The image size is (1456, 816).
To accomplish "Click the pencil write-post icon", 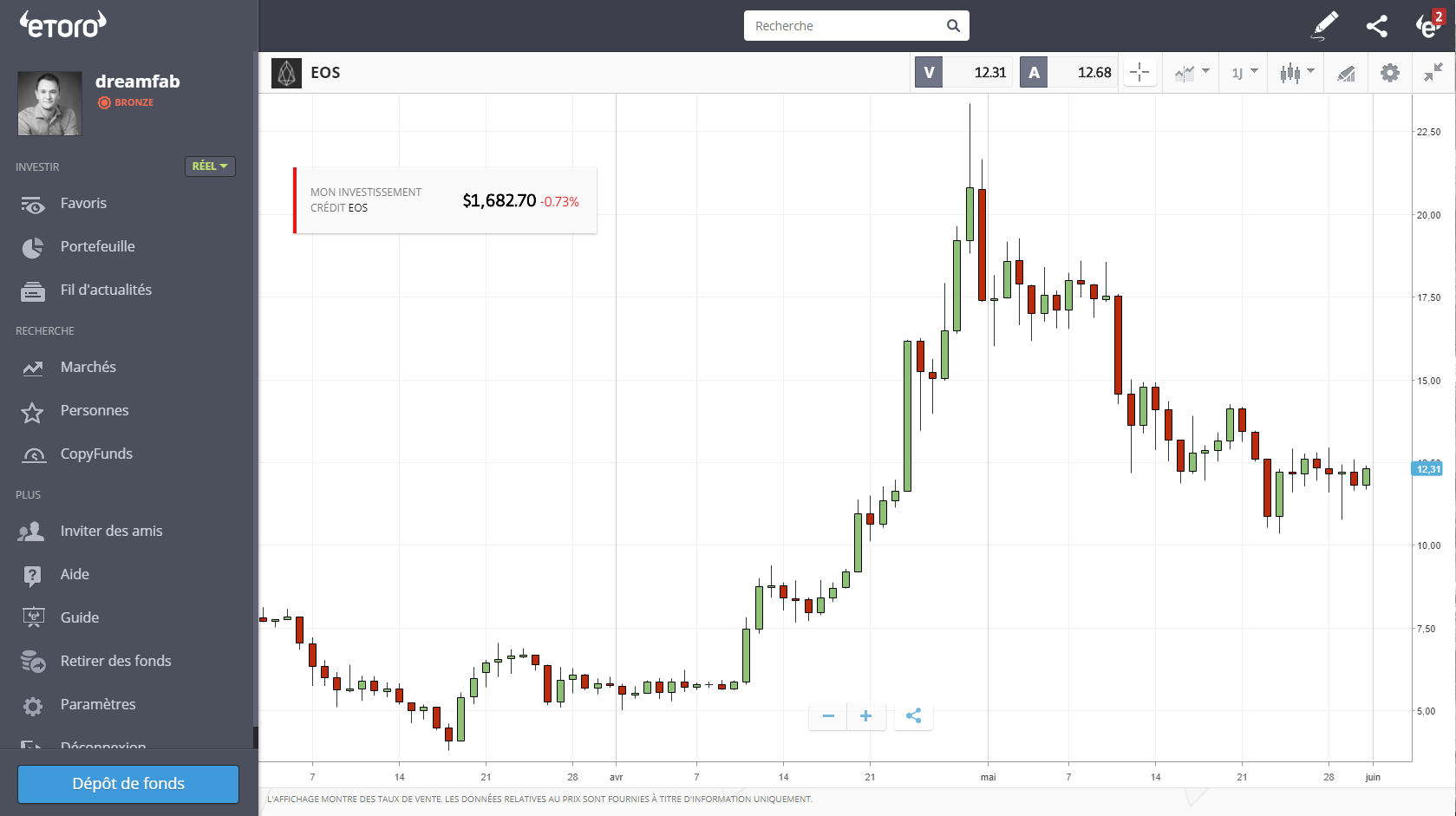I will pyautogui.click(x=1324, y=25).
